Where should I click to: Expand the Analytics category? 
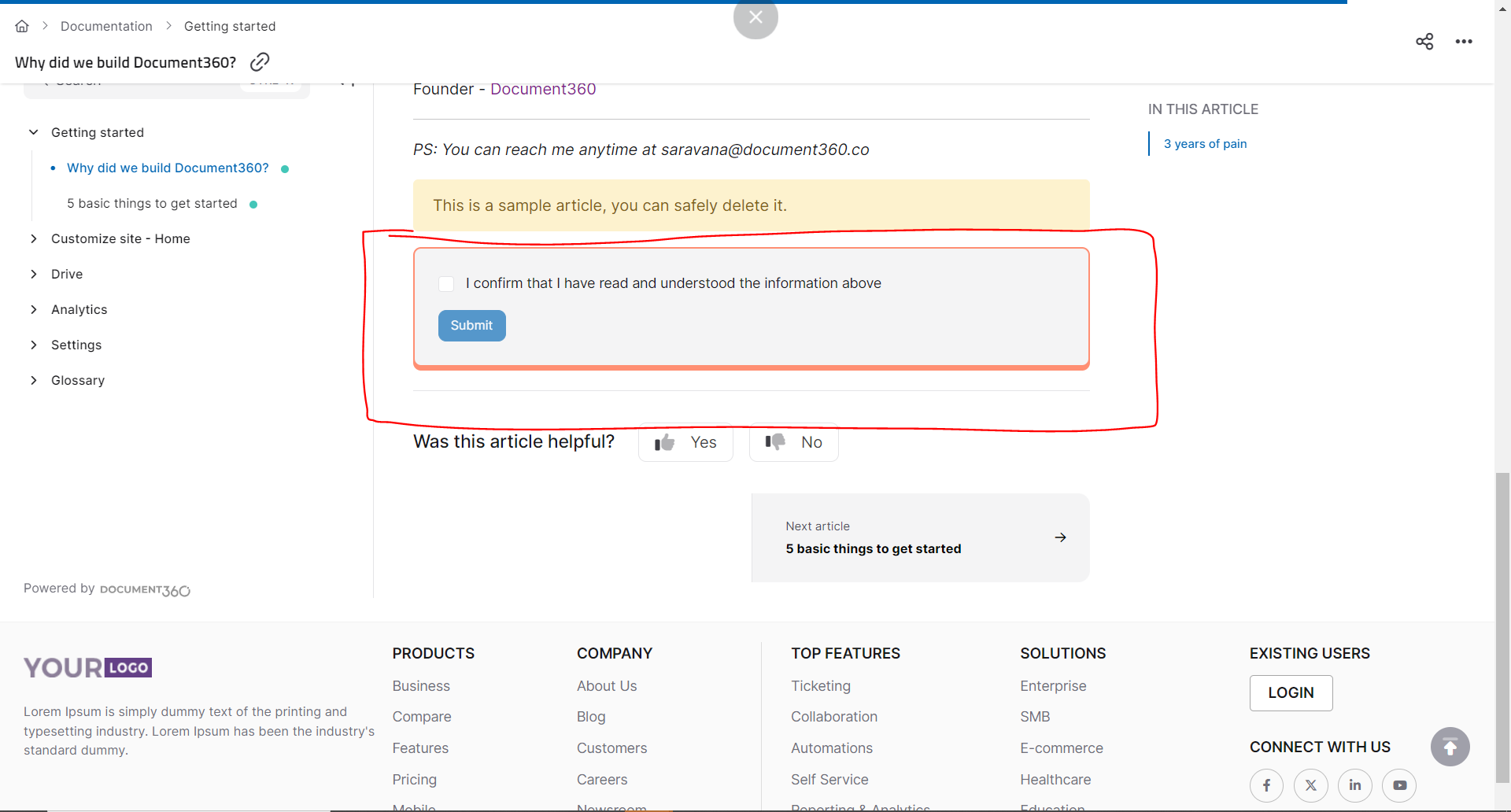[x=33, y=309]
